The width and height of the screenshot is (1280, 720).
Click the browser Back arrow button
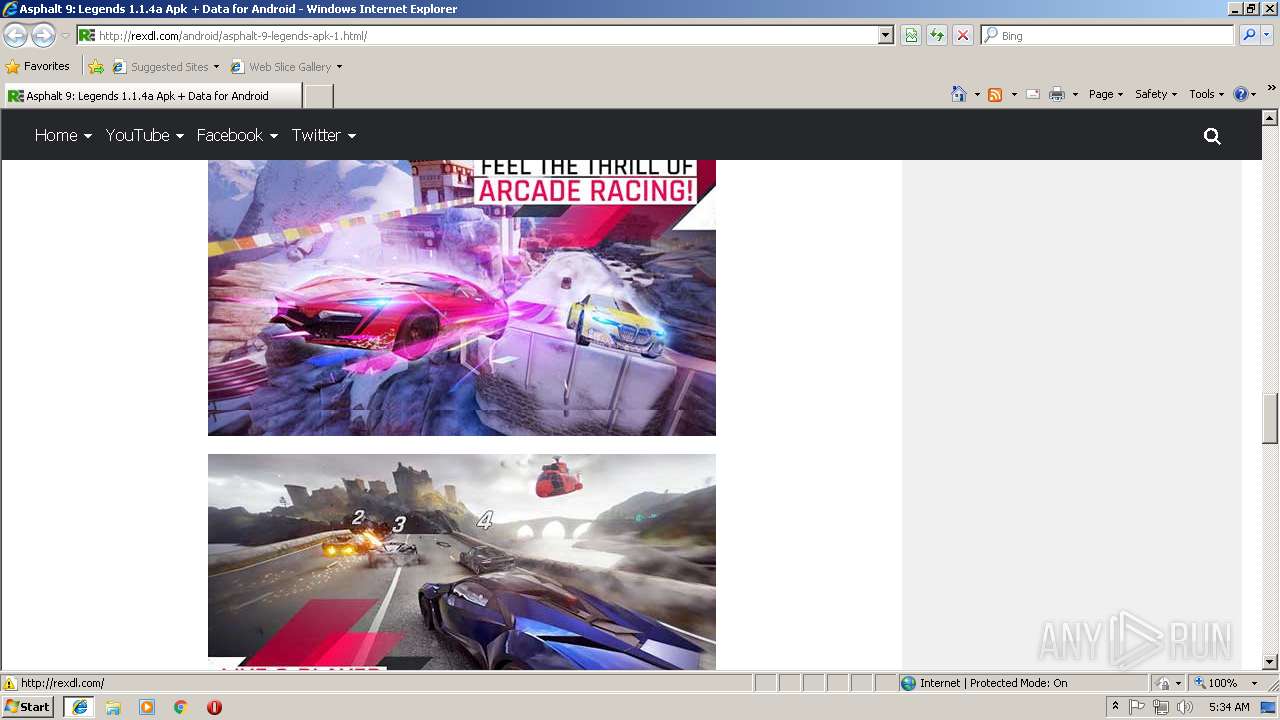[16, 36]
